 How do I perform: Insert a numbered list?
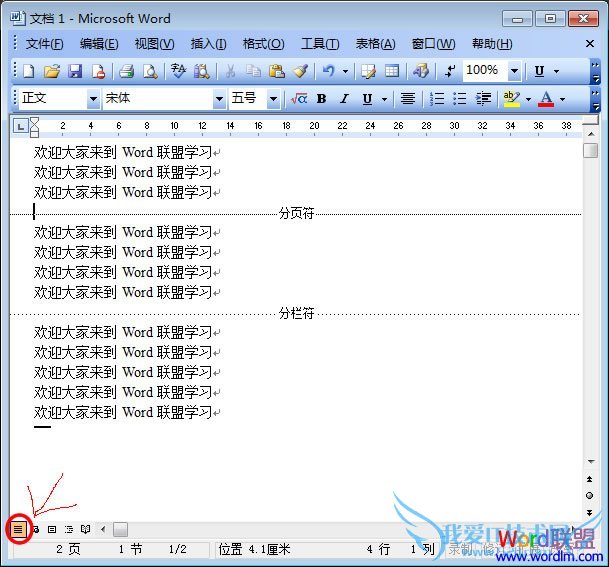437,99
